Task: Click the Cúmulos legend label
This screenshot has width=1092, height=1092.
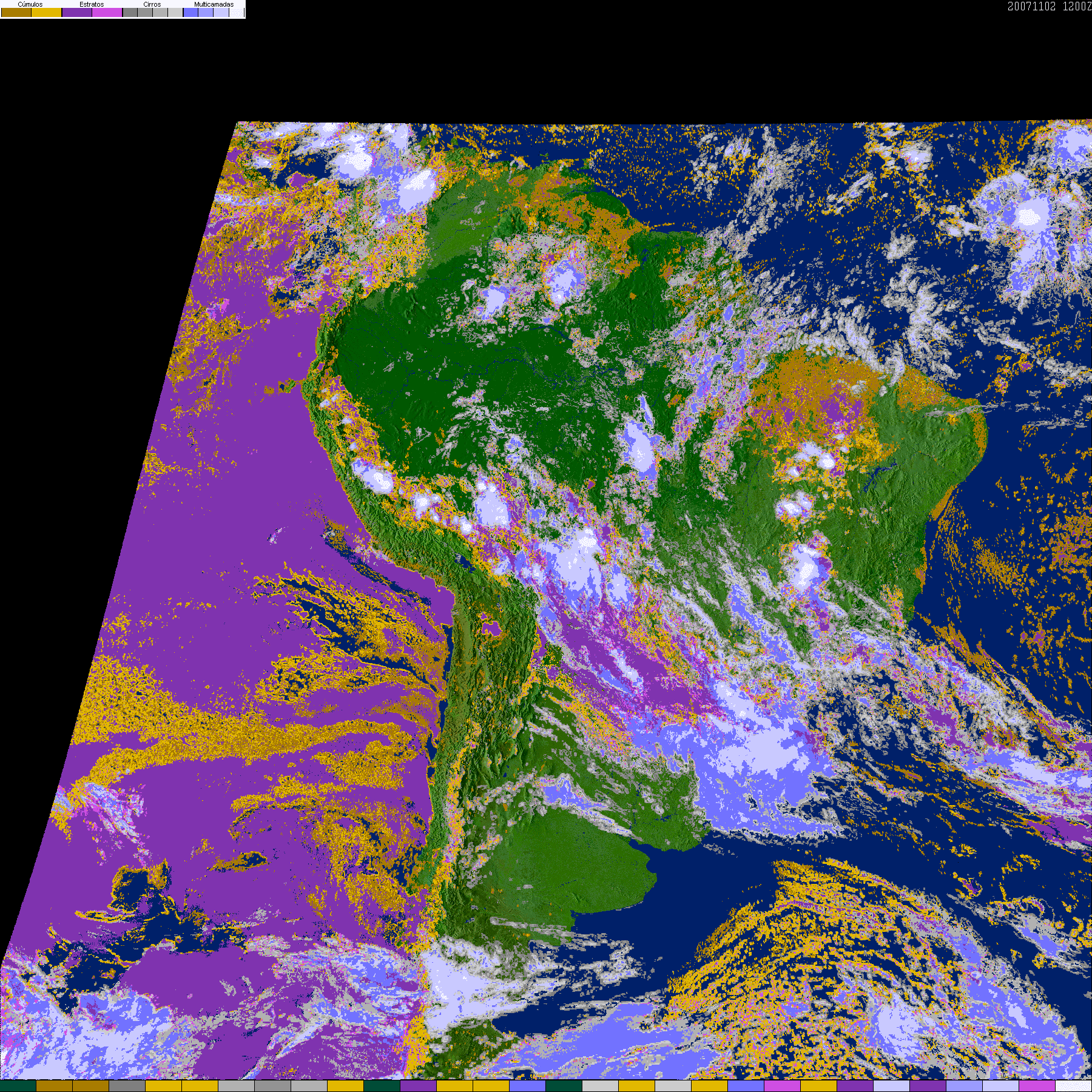Action: [x=30, y=4]
